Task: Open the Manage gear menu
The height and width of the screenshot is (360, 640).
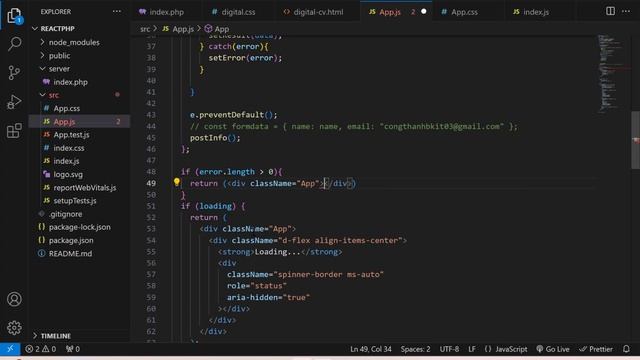Action: point(14,327)
